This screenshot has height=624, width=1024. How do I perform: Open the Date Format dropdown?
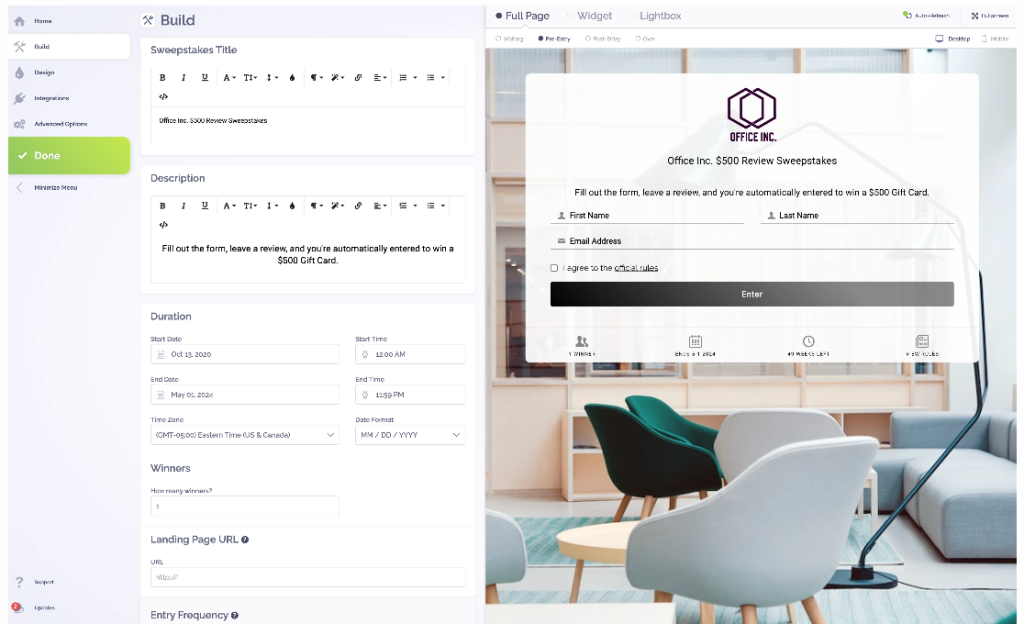pyautogui.click(x=410, y=435)
